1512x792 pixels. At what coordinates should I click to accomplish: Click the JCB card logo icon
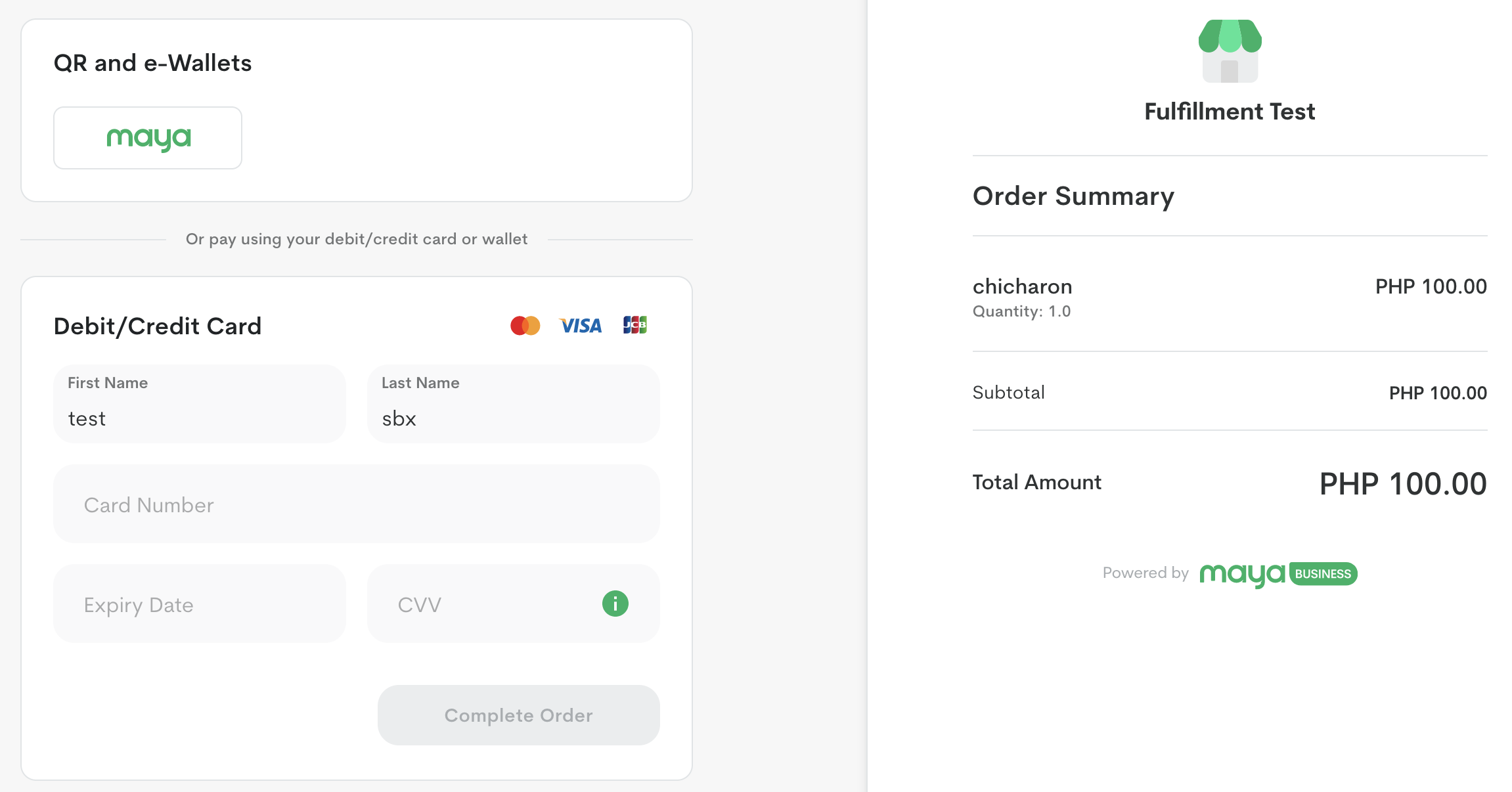pos(634,325)
